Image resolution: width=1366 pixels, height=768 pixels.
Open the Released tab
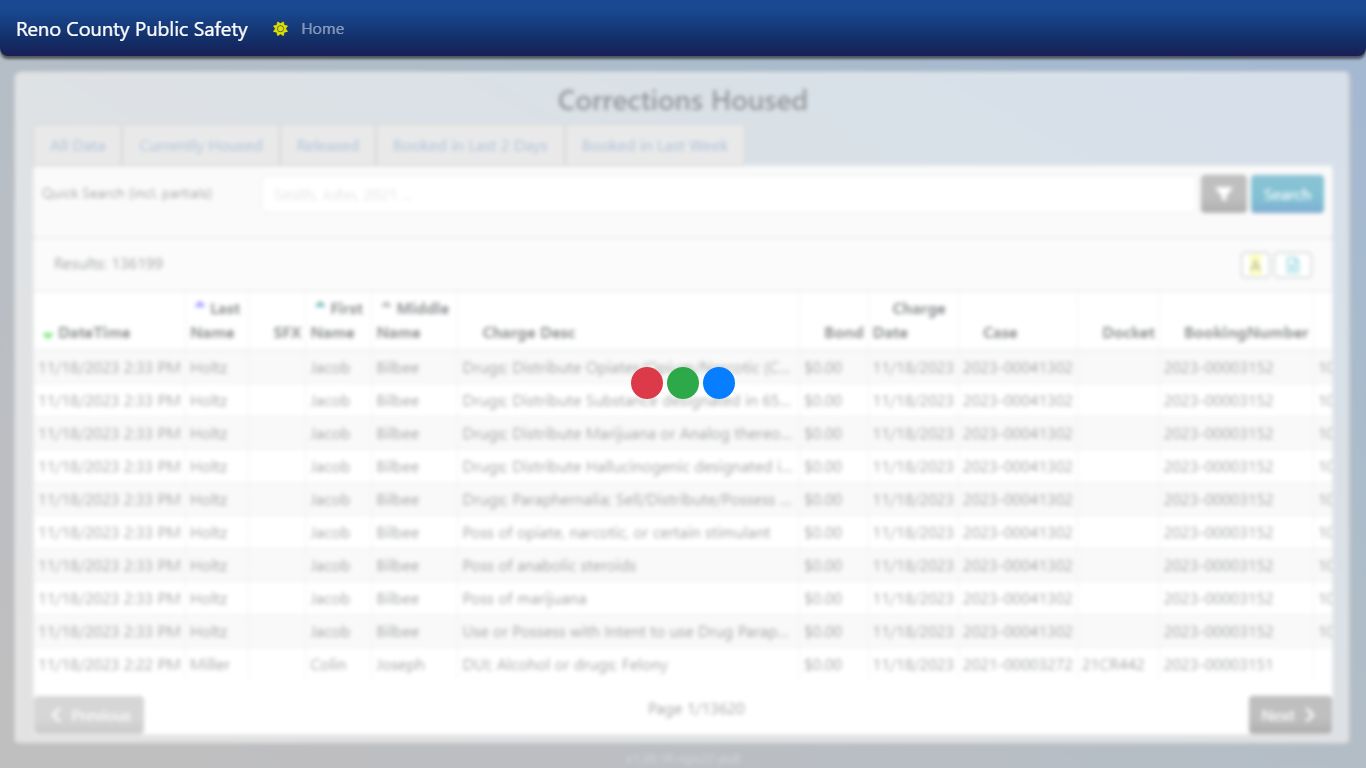click(327, 145)
